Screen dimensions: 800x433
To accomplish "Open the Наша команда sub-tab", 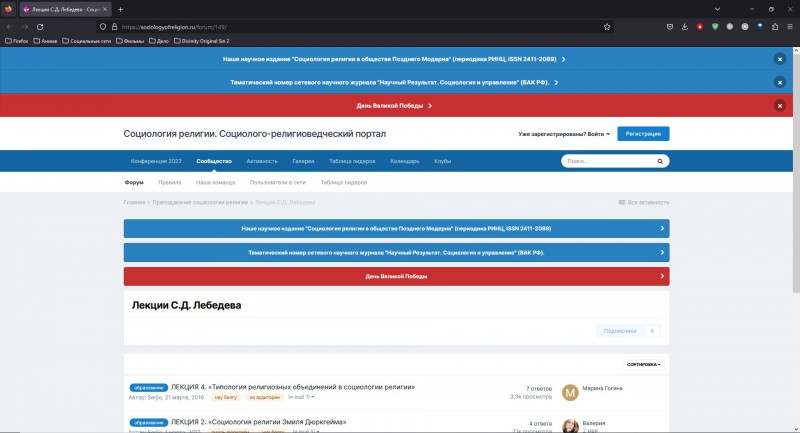I will (215, 182).
